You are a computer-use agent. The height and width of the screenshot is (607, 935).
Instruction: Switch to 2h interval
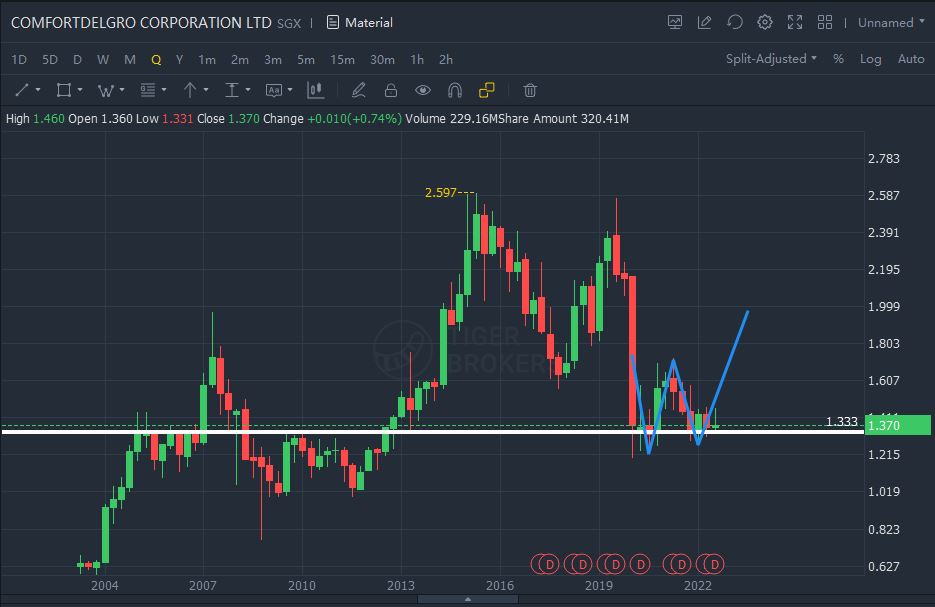click(446, 60)
